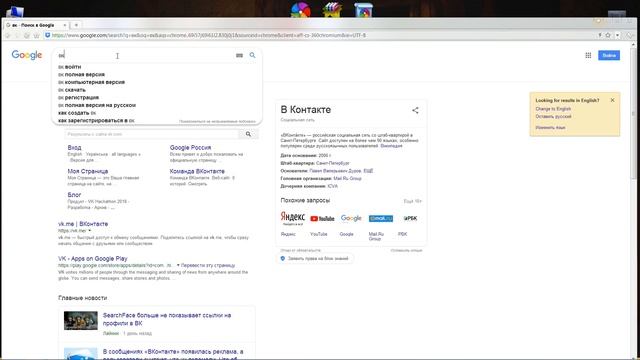The width and height of the screenshot is (640, 360).
Task: Click the shield icon left of the URL
Action: [48, 36]
